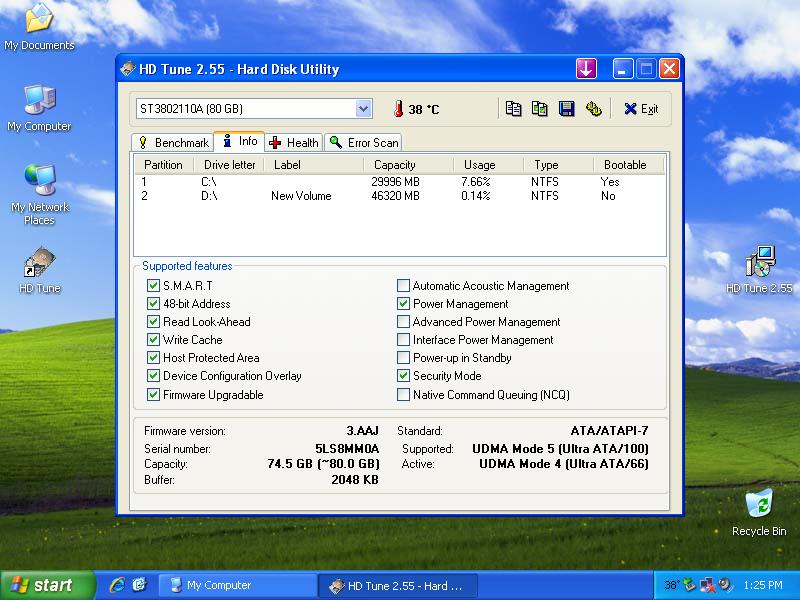
Task: Enable Automatic Acoustic Management checkbox
Action: coord(403,286)
